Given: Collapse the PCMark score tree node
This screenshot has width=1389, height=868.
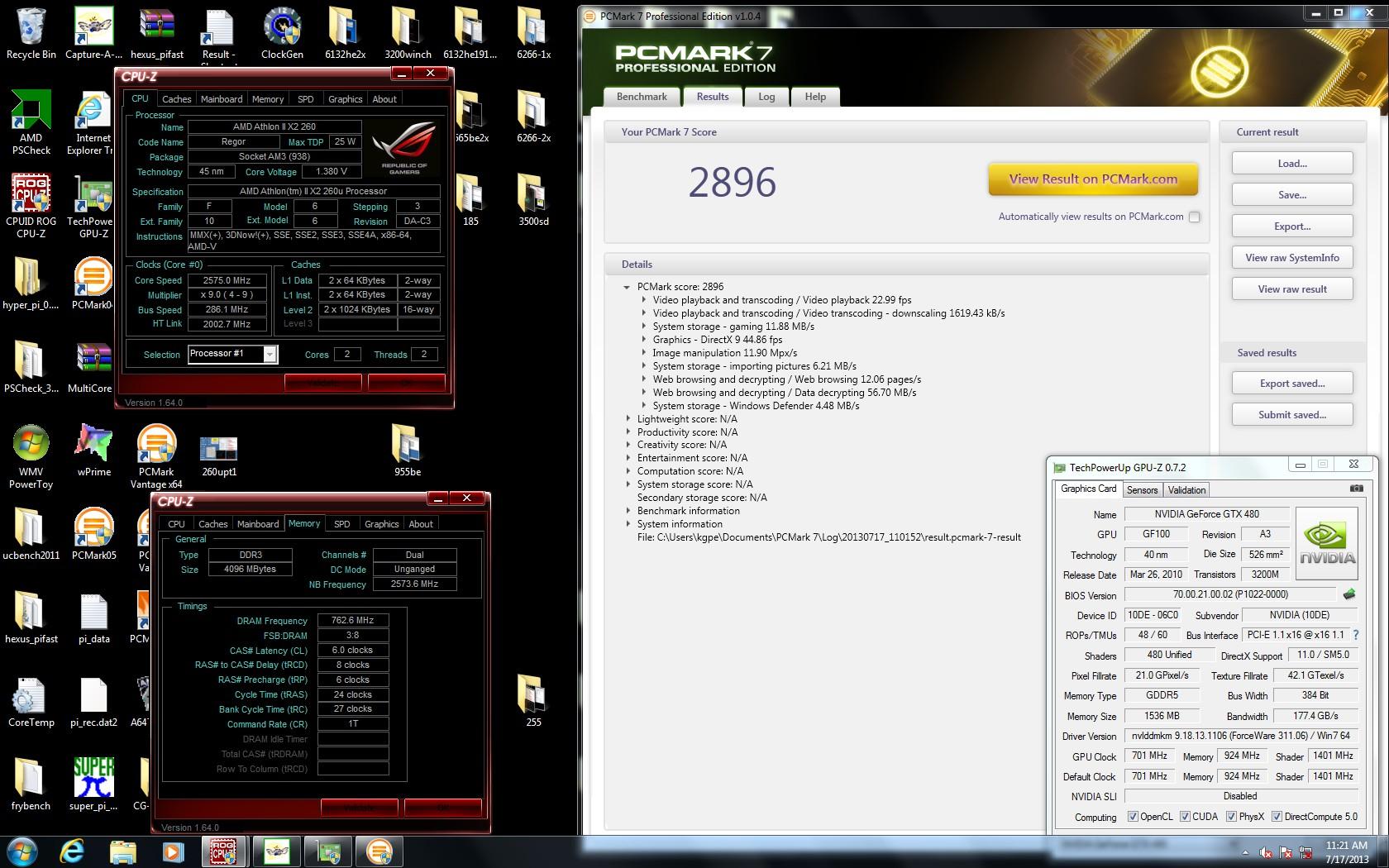Looking at the screenshot, I should 628,287.
